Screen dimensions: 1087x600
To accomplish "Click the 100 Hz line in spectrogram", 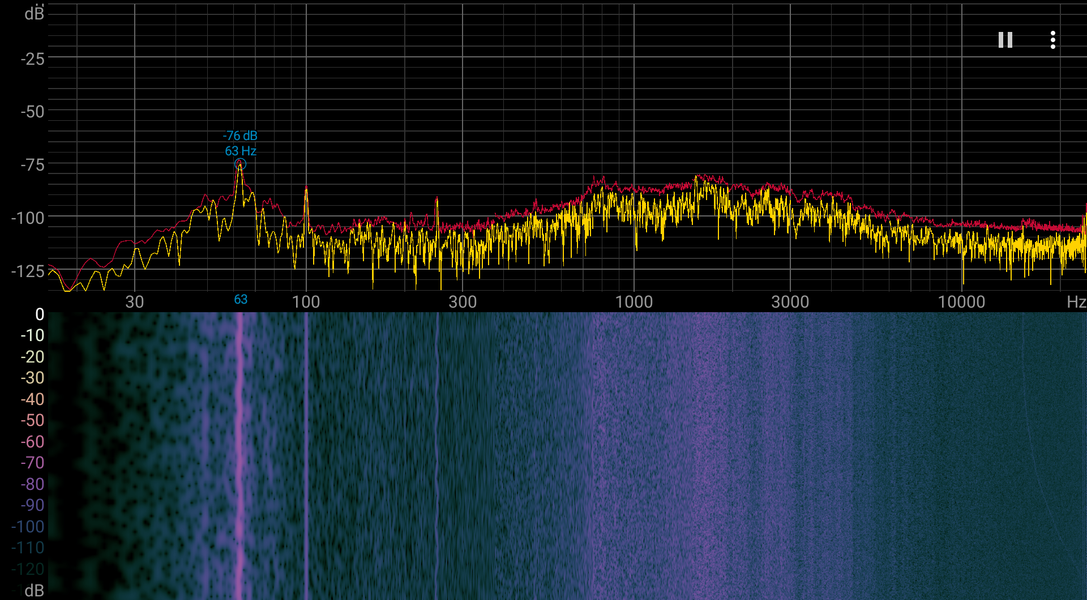I will pyautogui.click(x=306, y=456).
